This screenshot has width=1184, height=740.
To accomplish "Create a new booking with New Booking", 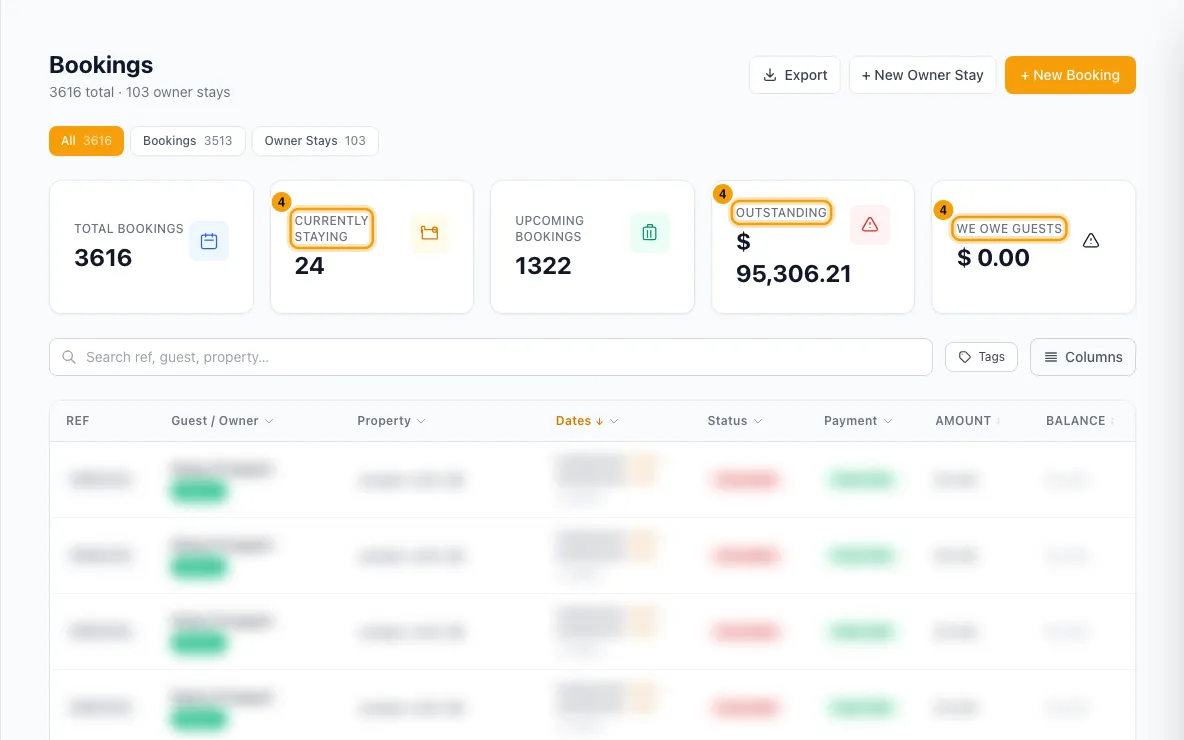I will click(1070, 75).
